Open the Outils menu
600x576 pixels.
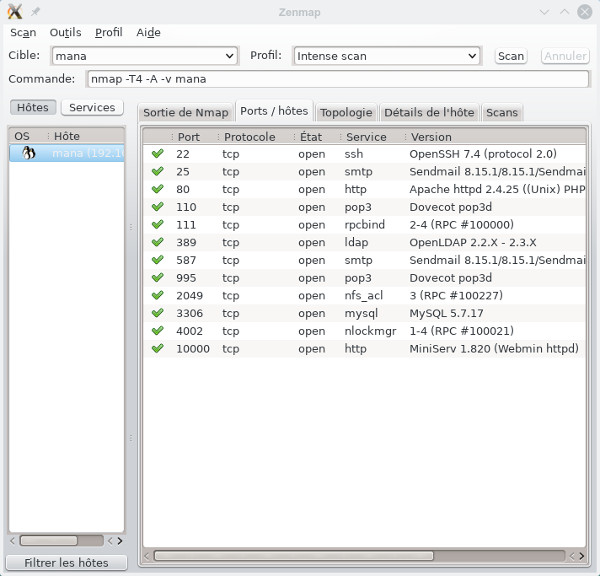coord(65,32)
